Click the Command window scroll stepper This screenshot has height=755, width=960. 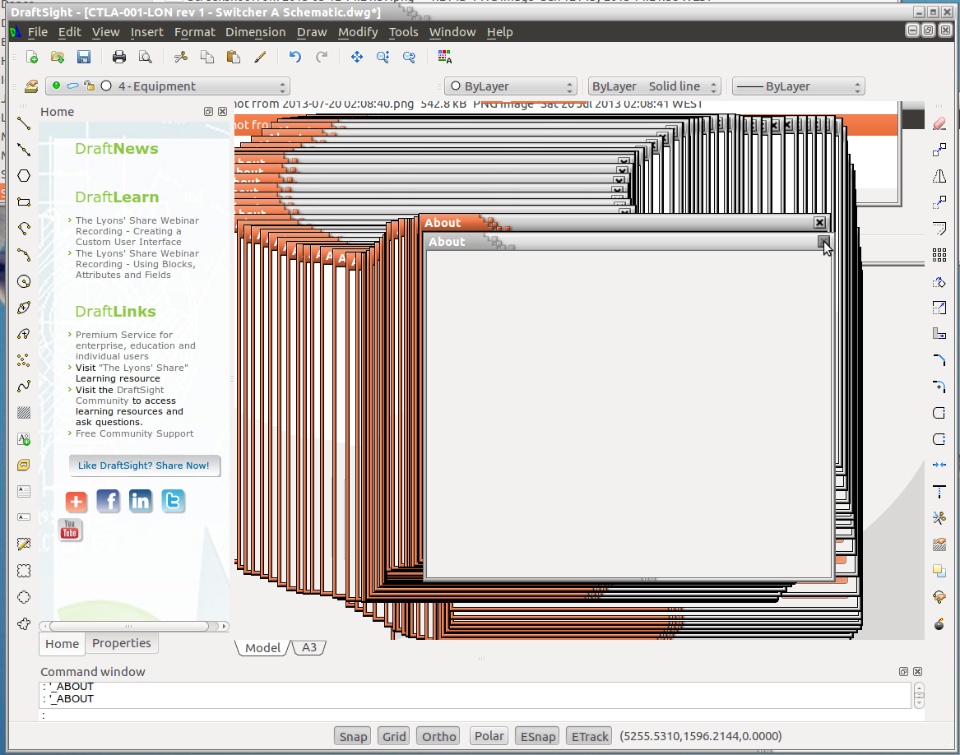coord(919,695)
